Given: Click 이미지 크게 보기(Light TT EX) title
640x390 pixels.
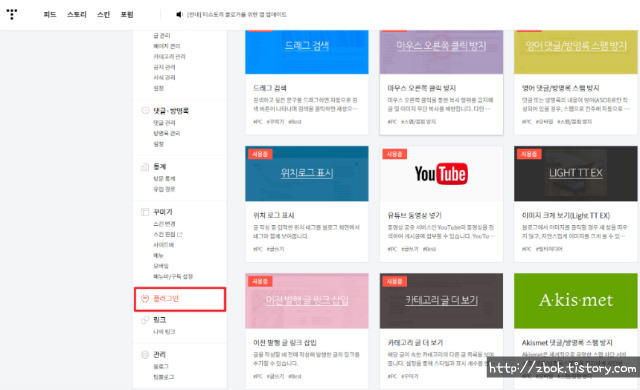Looking at the screenshot, I should (x=566, y=215).
